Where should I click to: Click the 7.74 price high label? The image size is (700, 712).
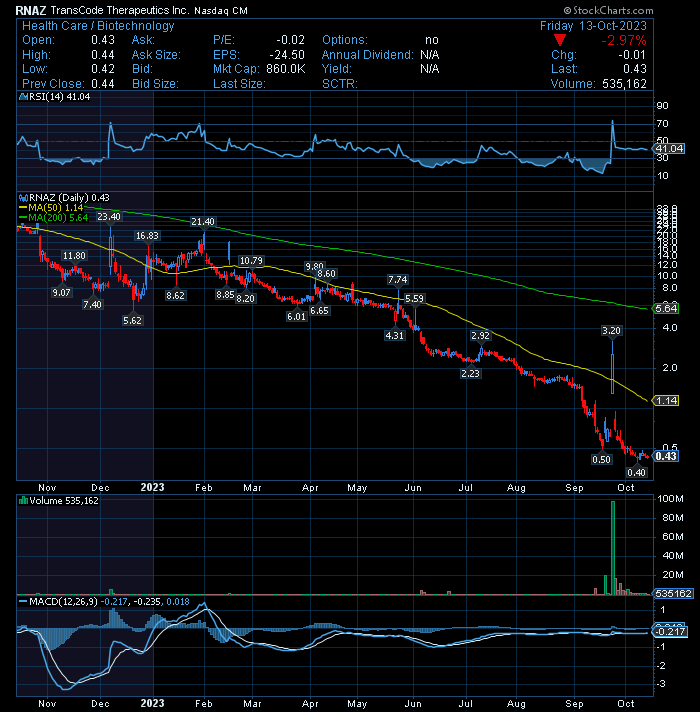point(398,279)
